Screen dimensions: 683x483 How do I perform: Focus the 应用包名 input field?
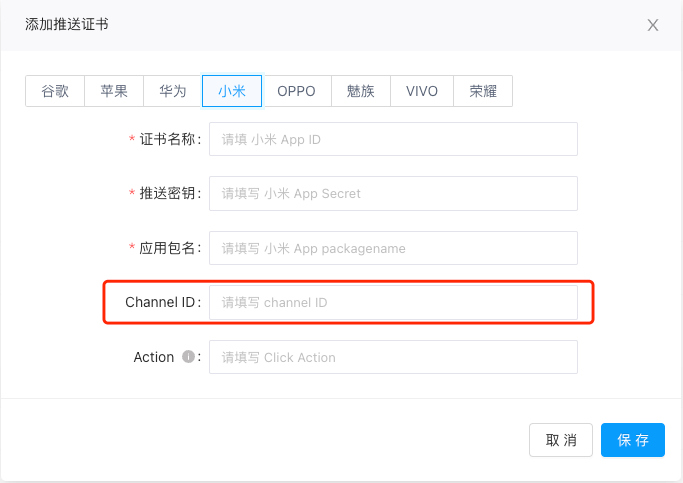[393, 248]
